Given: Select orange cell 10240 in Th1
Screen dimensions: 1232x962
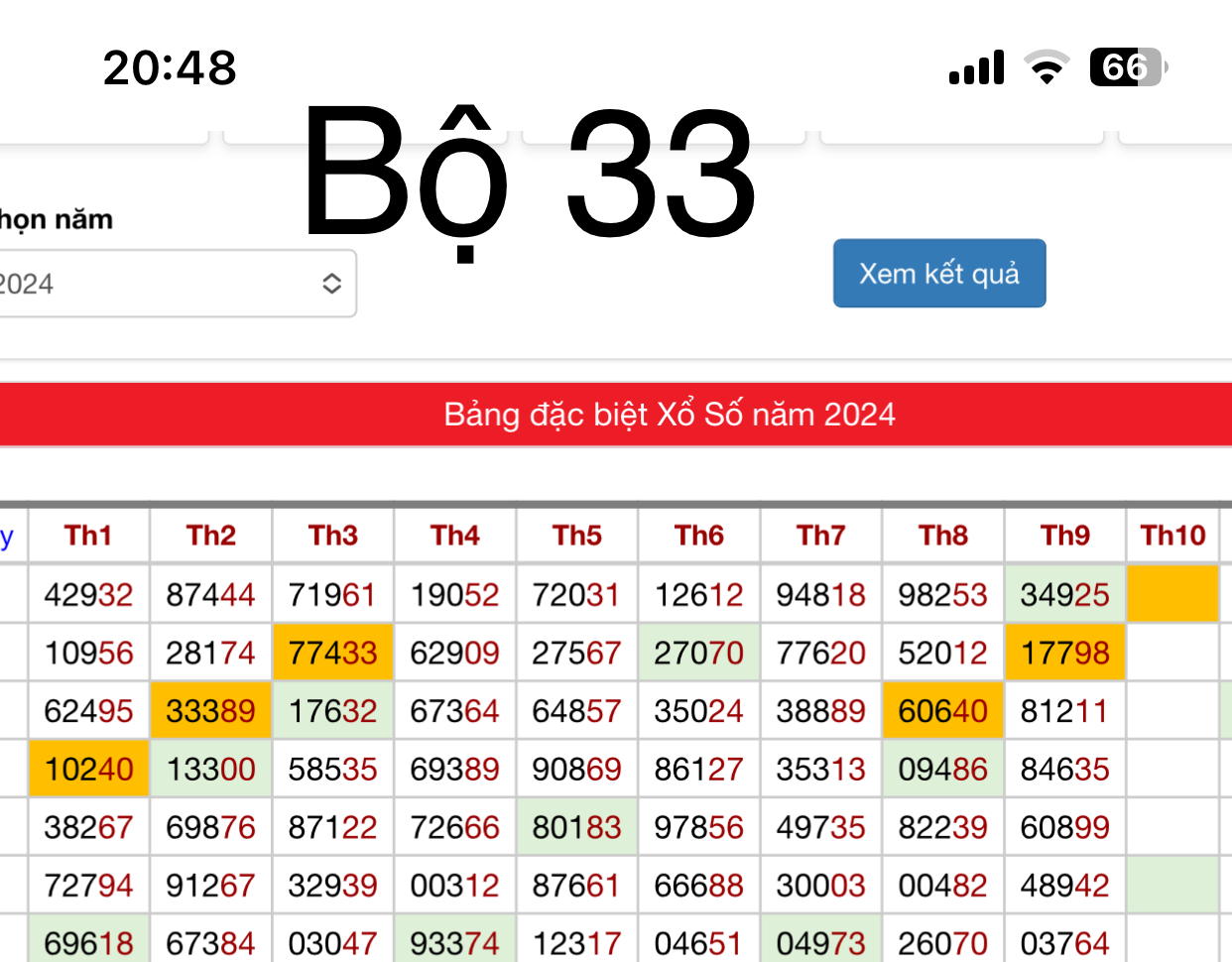Looking at the screenshot, I should [x=88, y=769].
